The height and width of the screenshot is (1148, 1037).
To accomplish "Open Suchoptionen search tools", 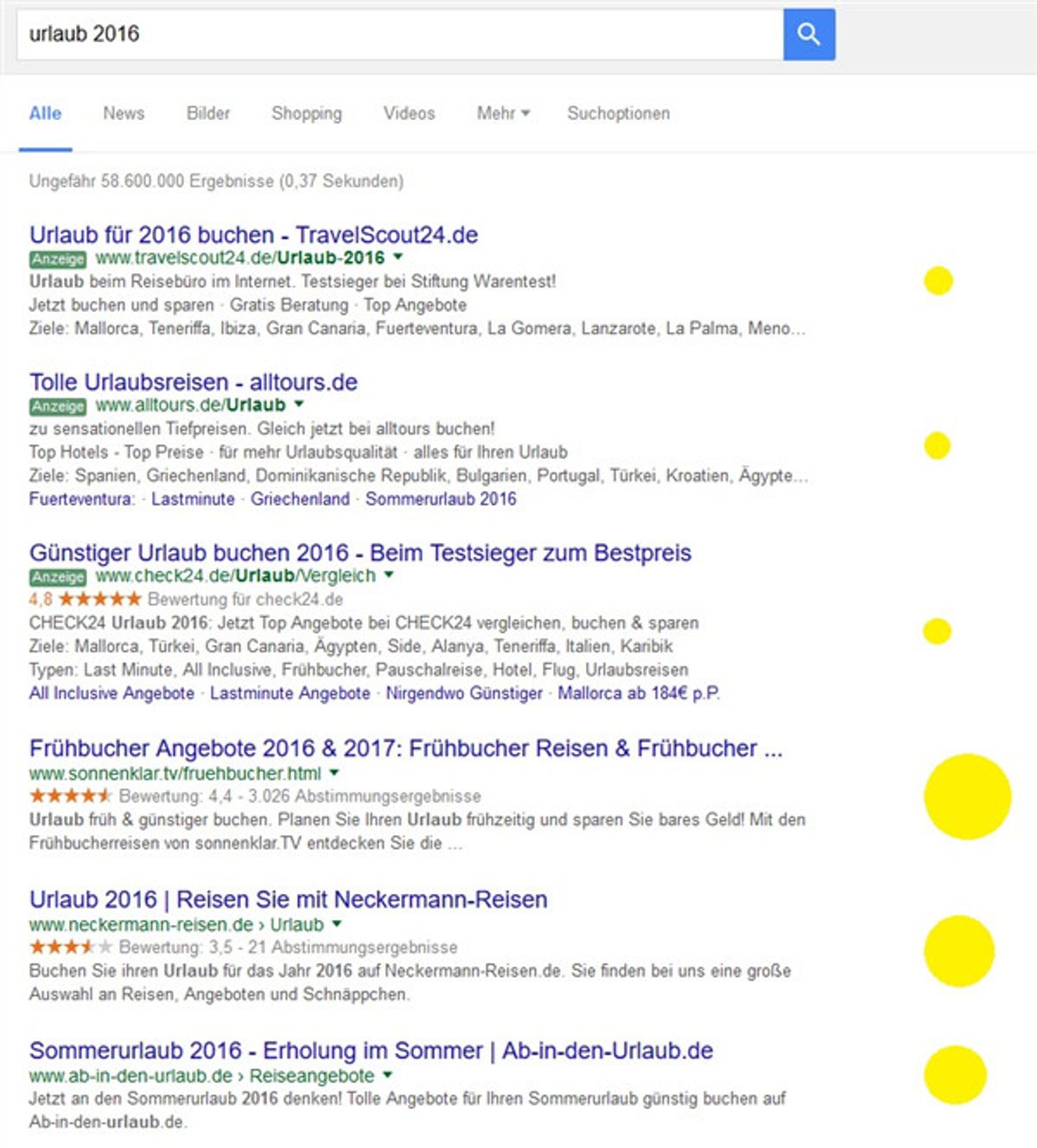I will point(619,113).
